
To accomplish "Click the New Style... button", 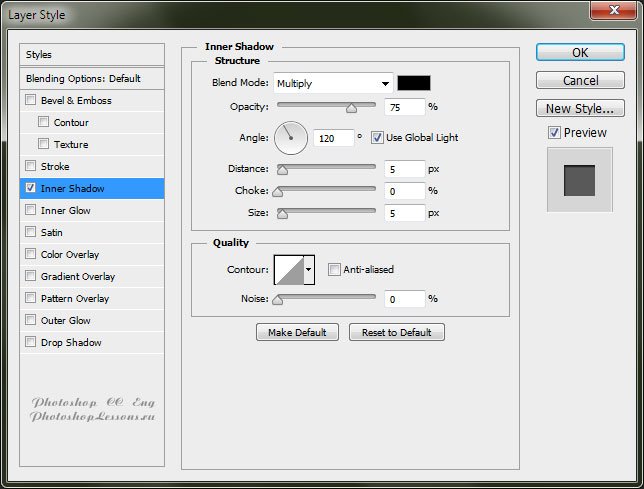I will pyautogui.click(x=580, y=108).
